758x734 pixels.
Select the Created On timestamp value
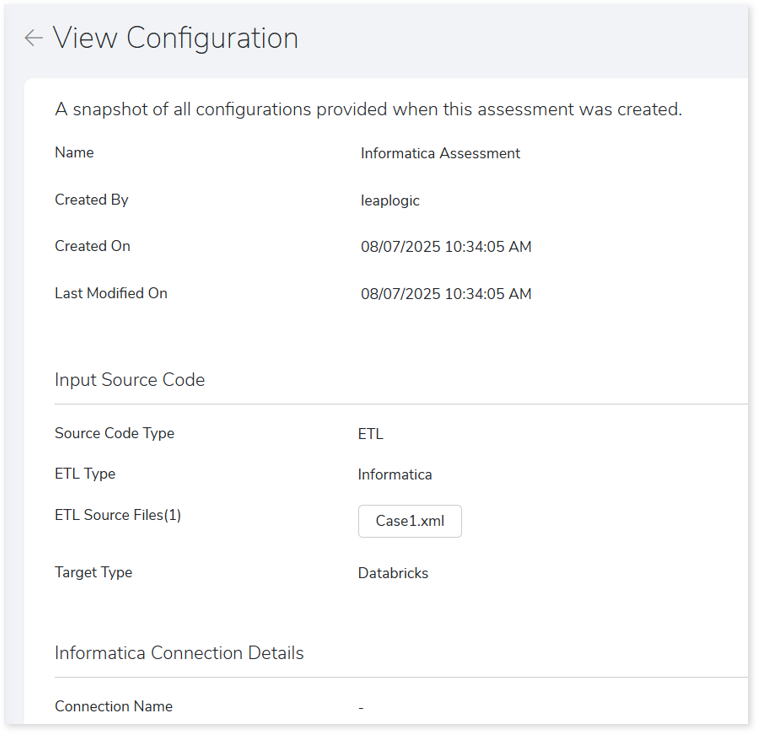click(x=446, y=247)
